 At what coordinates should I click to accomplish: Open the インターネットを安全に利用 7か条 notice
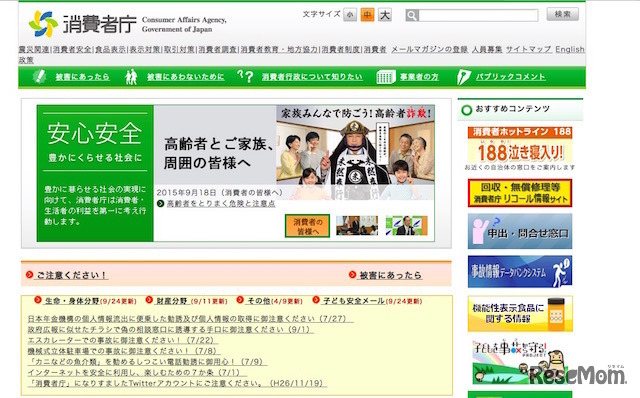(137, 372)
